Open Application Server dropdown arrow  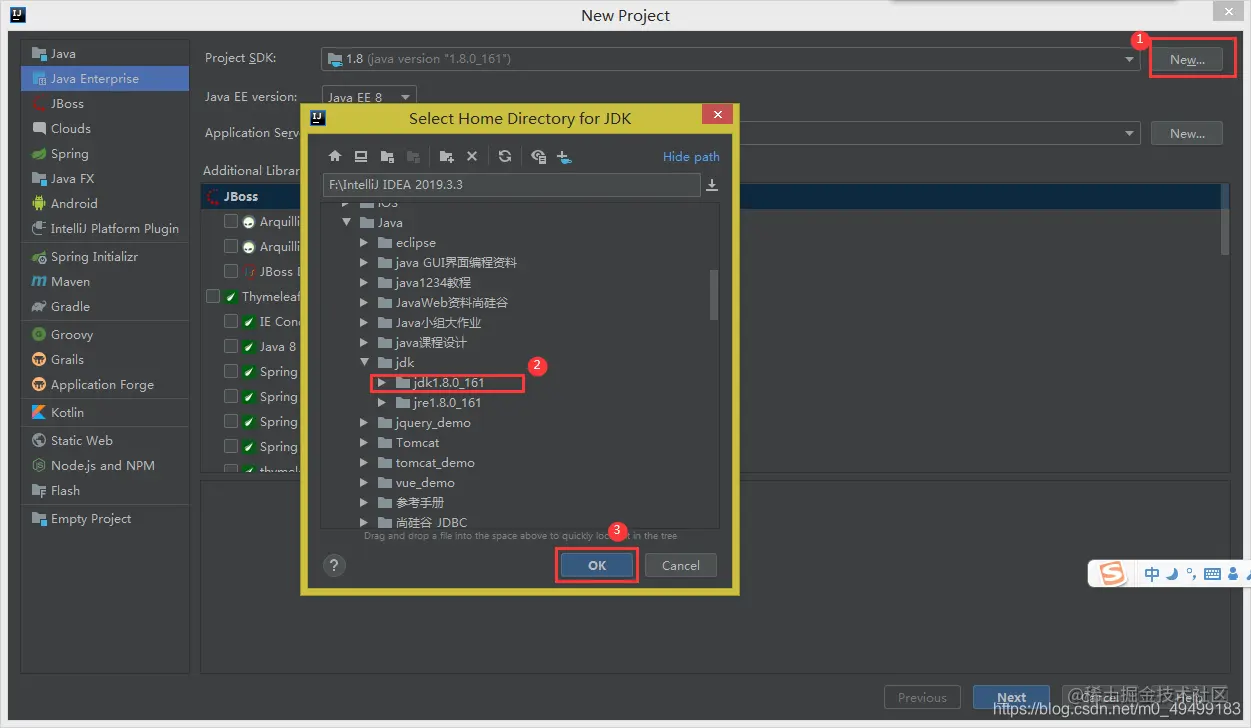click(x=1130, y=133)
